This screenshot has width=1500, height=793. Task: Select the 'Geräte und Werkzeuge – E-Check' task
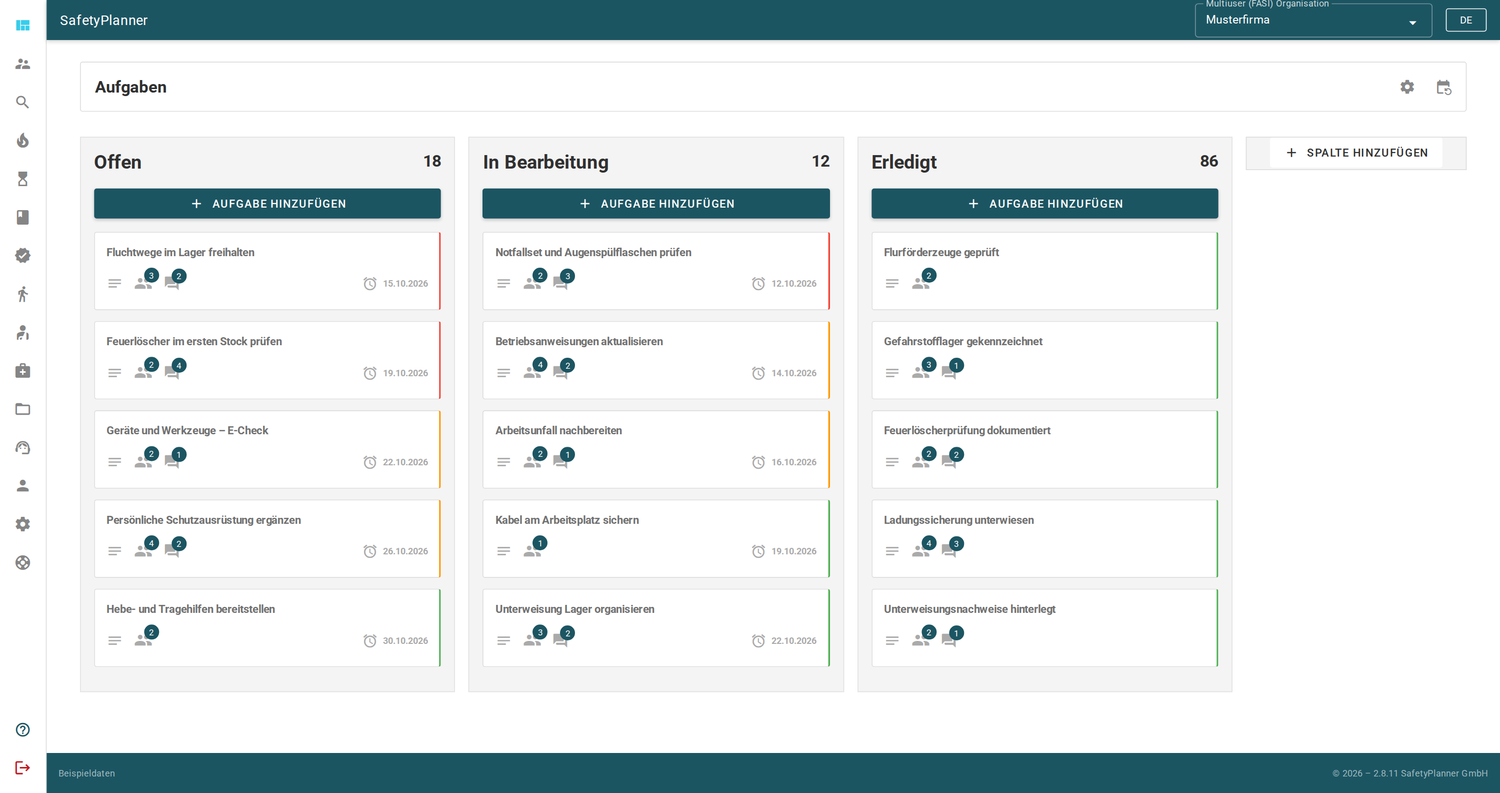tap(267, 449)
